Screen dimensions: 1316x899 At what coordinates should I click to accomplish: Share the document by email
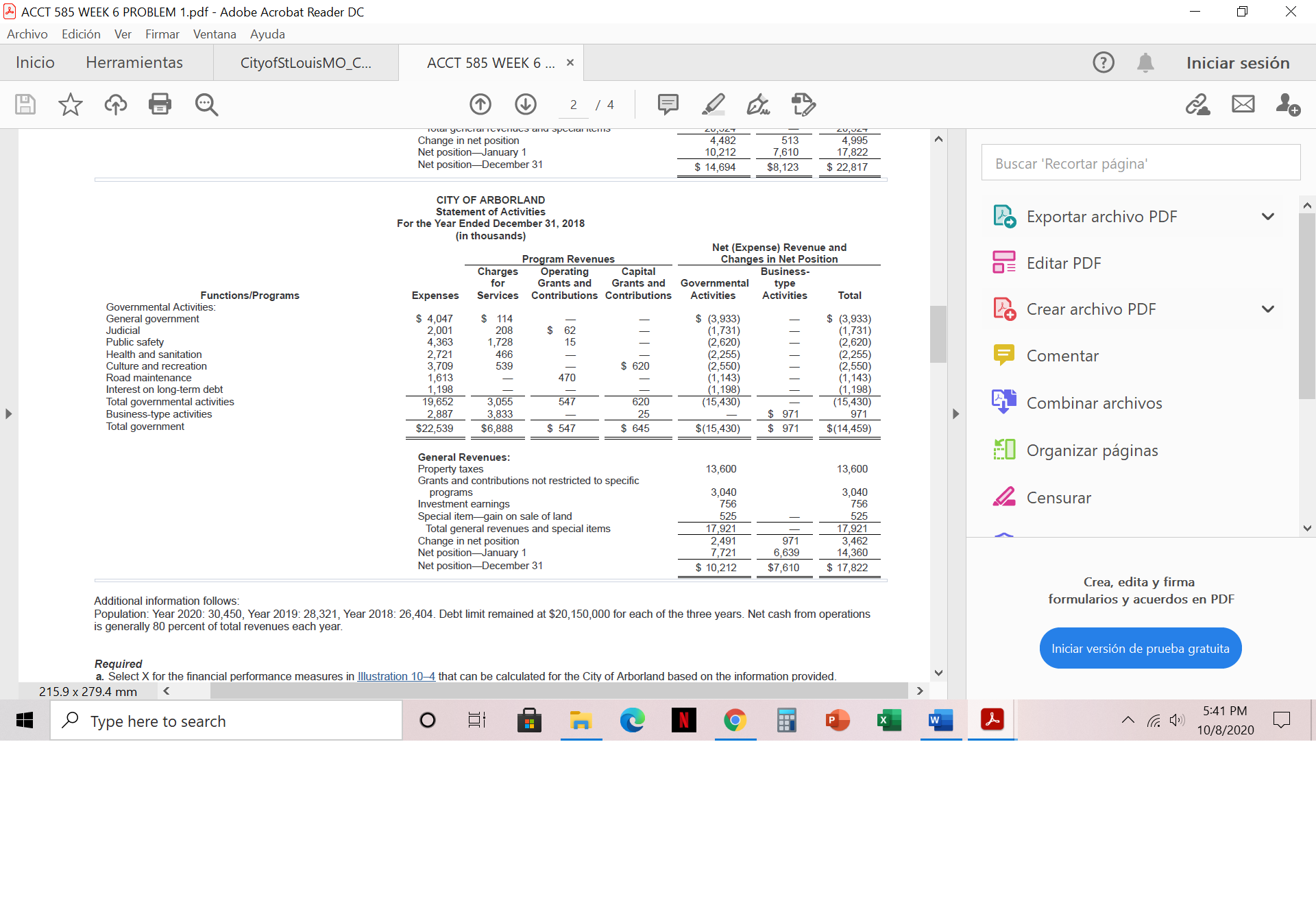[x=1243, y=104]
